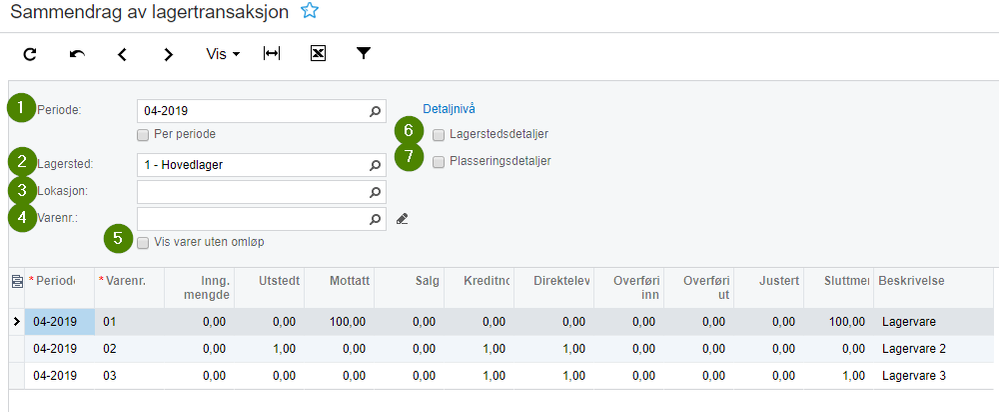This screenshot has height=412, width=999.
Task: Click the Detaljnivå link
Action: point(449,109)
